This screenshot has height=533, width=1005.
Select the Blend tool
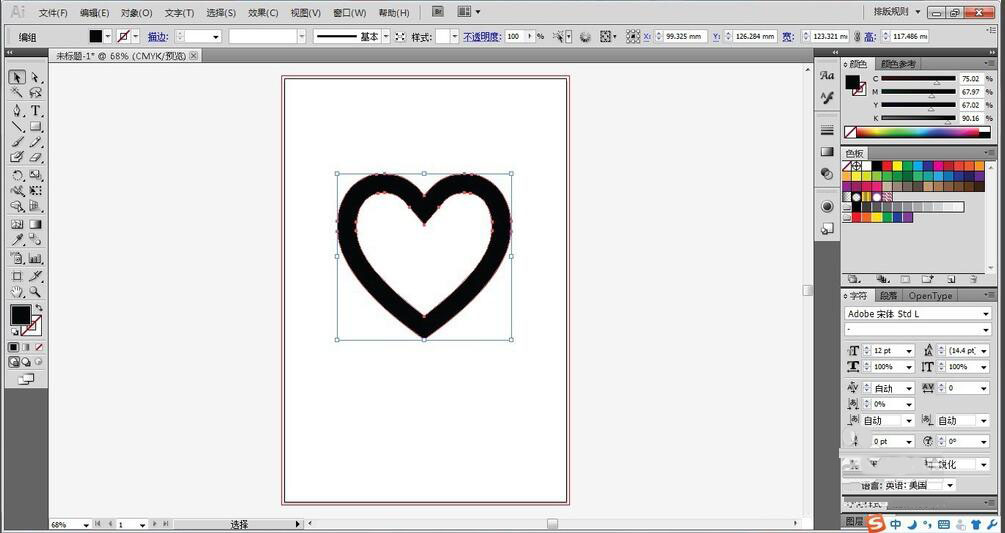tap(35, 240)
